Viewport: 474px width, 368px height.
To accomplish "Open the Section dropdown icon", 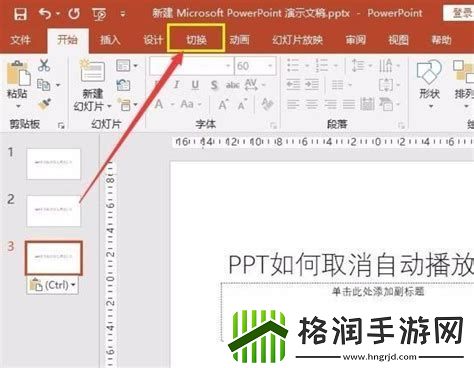I will [127, 105].
